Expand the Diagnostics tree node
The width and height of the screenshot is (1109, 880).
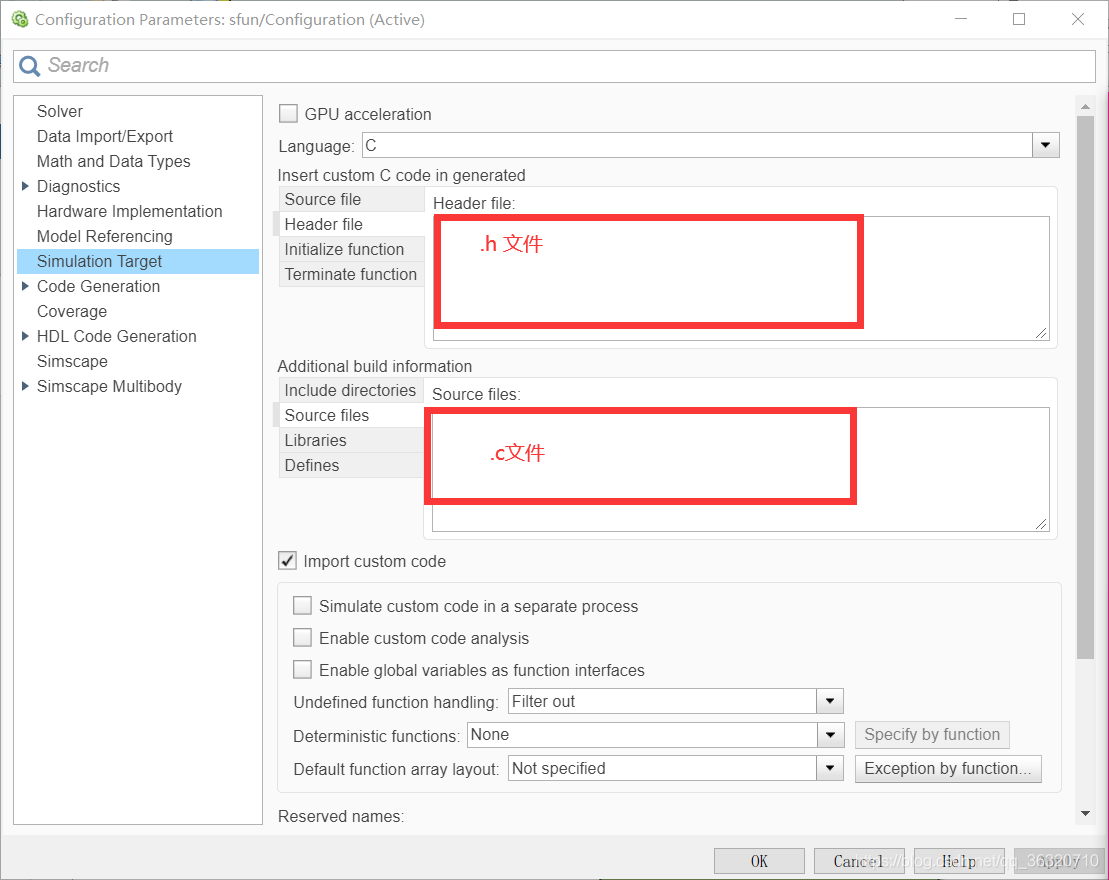(x=25, y=186)
